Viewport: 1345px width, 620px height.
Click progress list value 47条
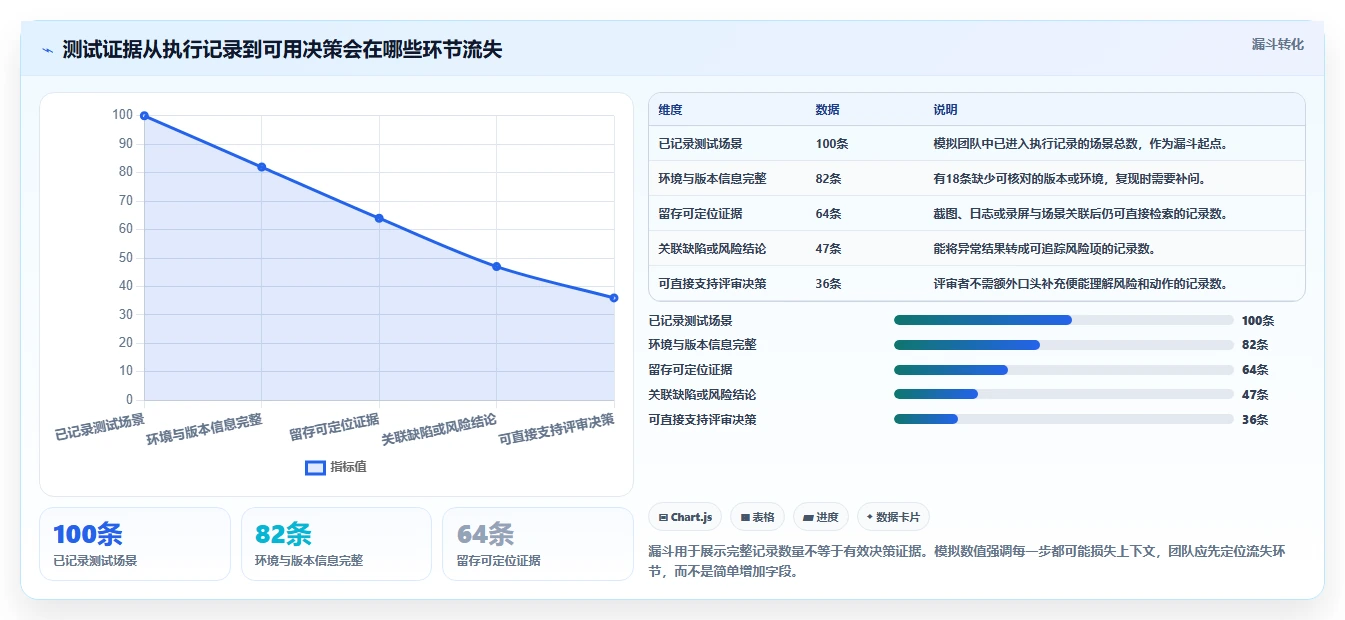click(x=1255, y=395)
